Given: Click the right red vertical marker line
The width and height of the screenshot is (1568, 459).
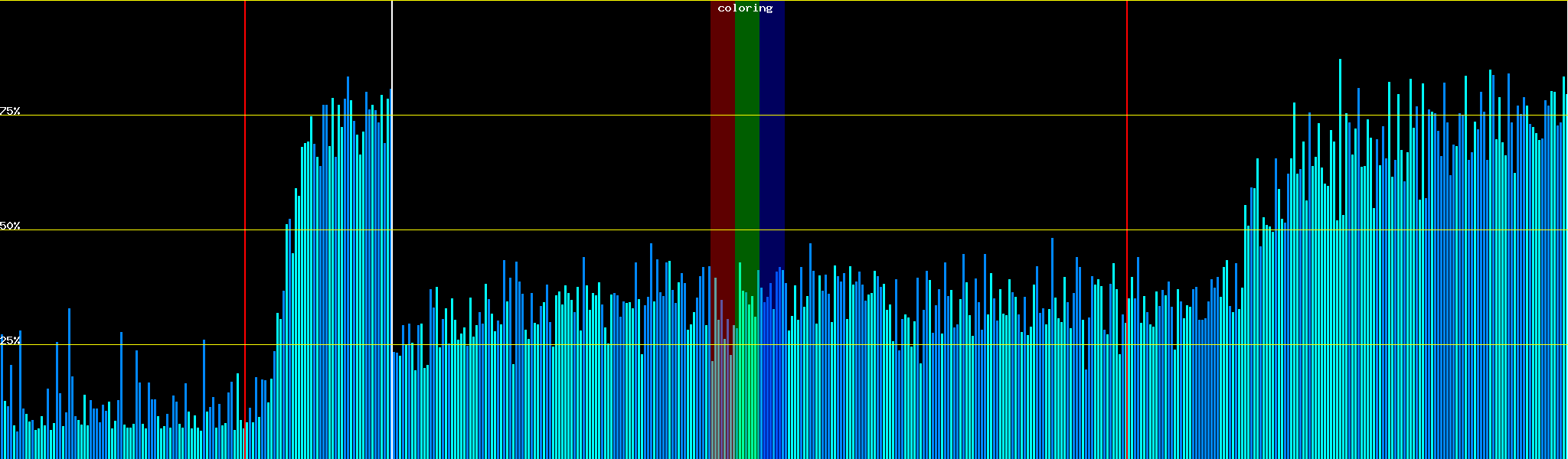Looking at the screenshot, I should coord(1127,153).
